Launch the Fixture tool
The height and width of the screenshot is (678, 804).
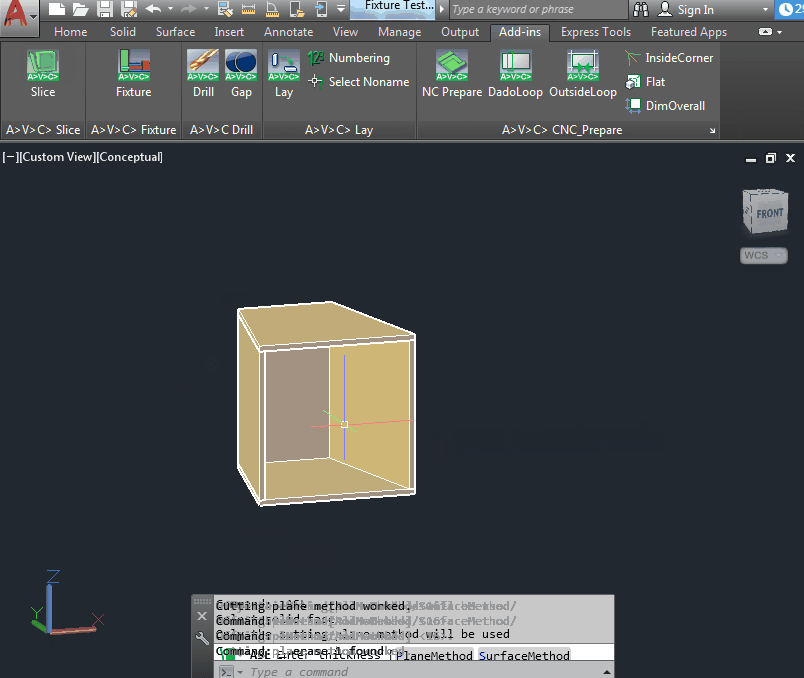coord(133,73)
